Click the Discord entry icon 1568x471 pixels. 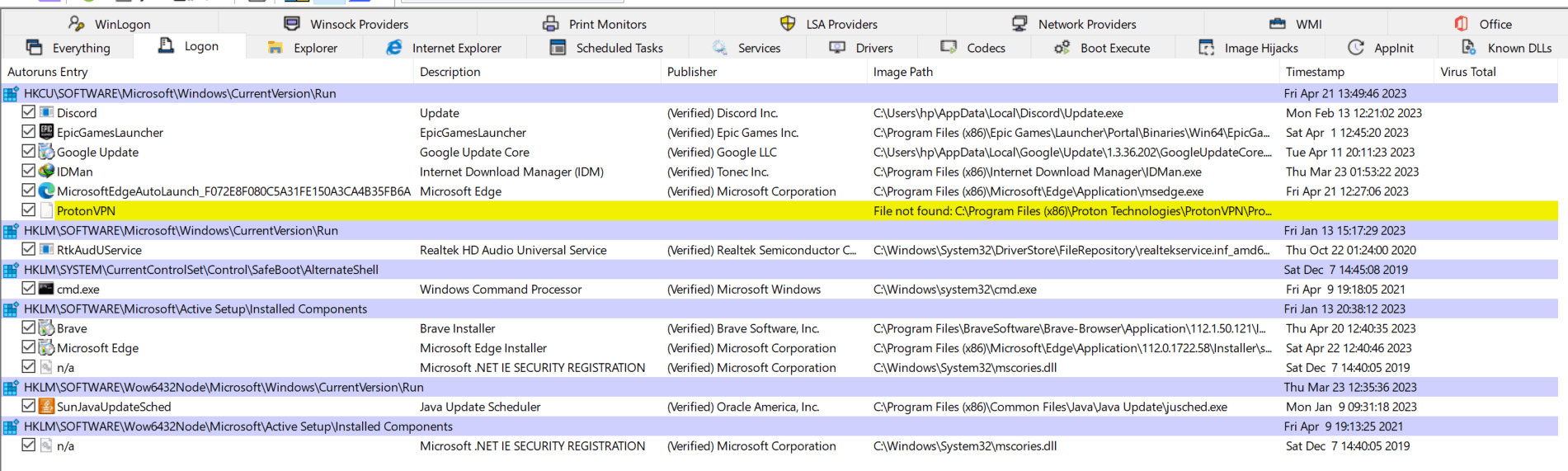46,112
